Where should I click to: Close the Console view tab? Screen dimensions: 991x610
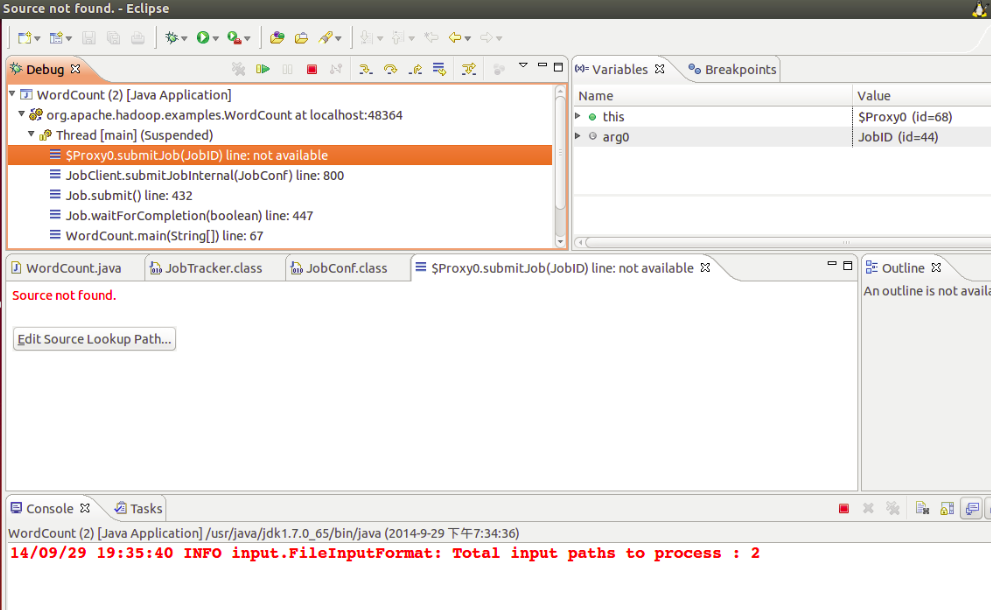click(x=85, y=508)
